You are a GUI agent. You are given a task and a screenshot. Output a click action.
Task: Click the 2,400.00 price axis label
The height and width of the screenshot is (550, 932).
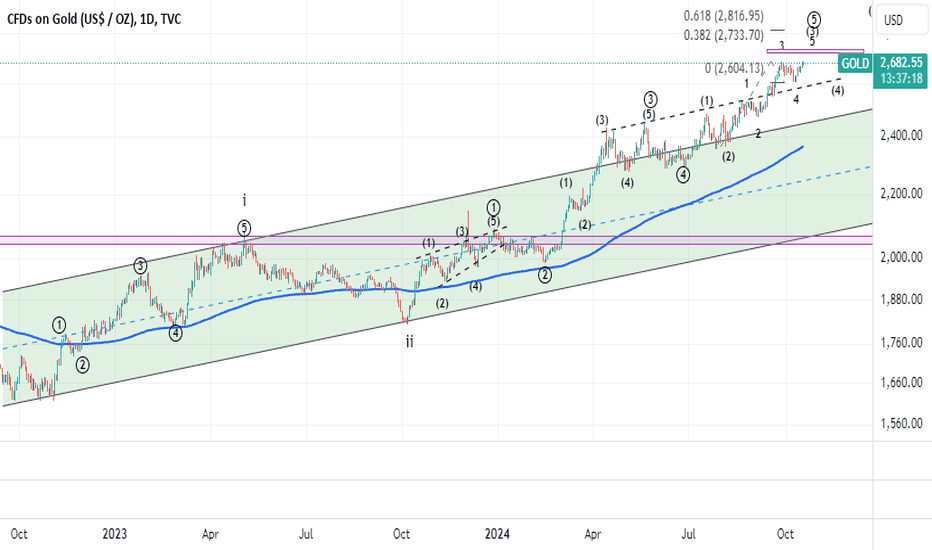click(x=901, y=136)
